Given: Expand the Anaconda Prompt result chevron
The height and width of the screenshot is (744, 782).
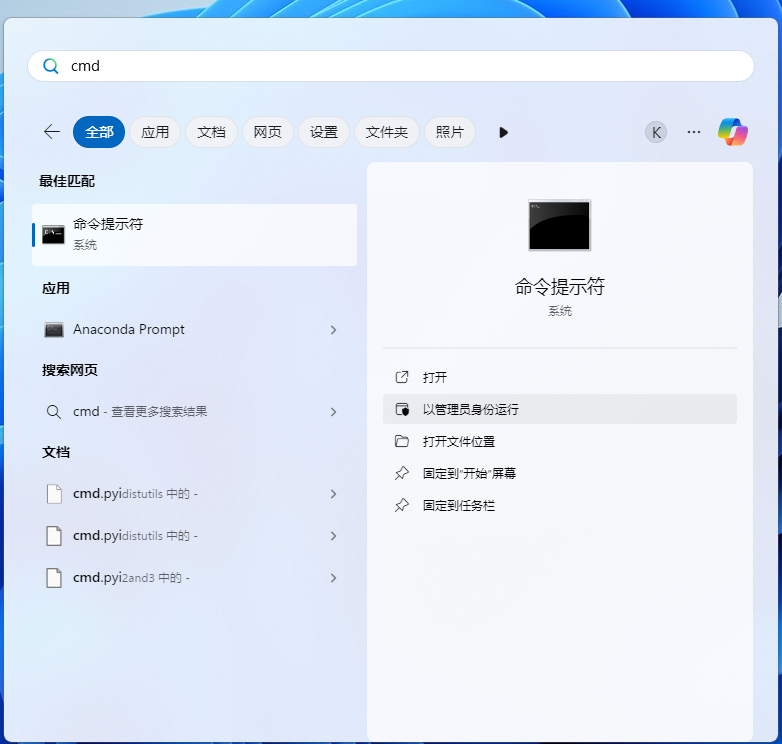Looking at the screenshot, I should click(x=333, y=330).
